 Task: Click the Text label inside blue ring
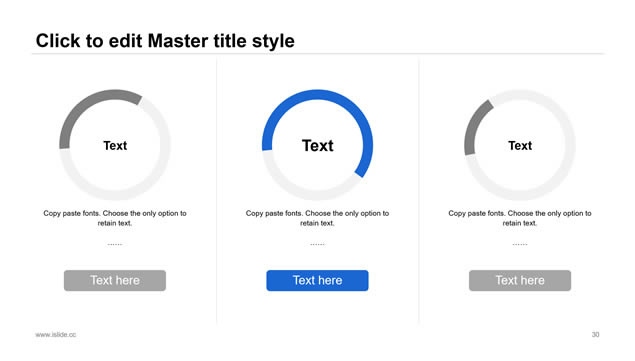[318, 145]
